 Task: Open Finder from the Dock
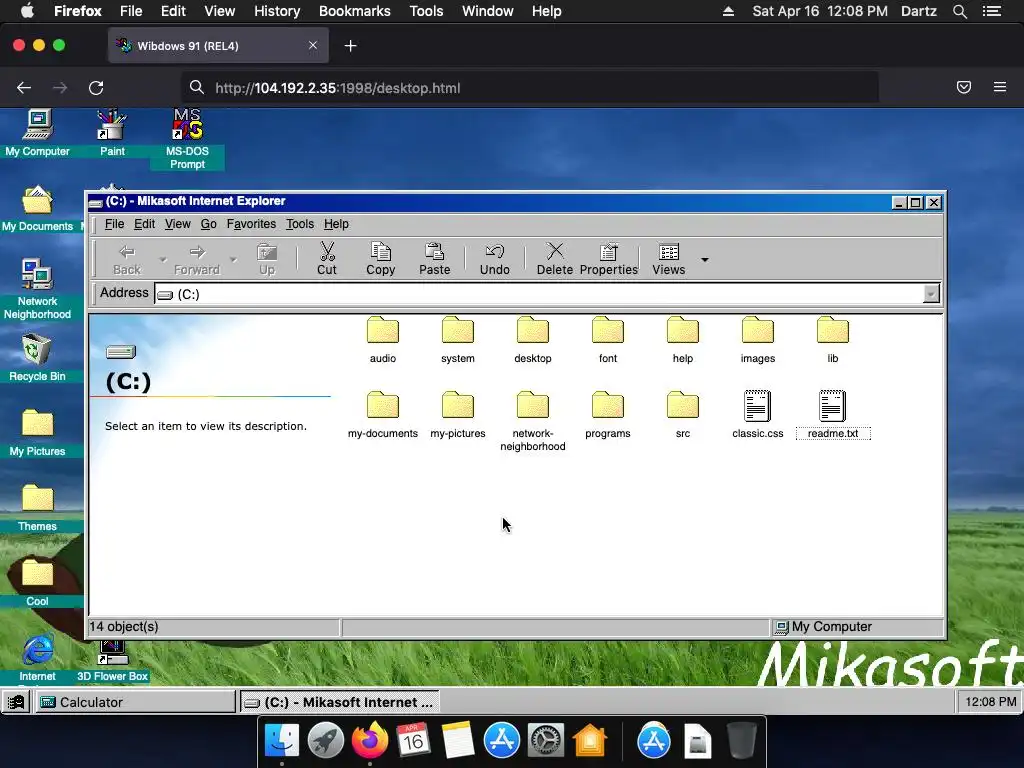click(x=281, y=740)
